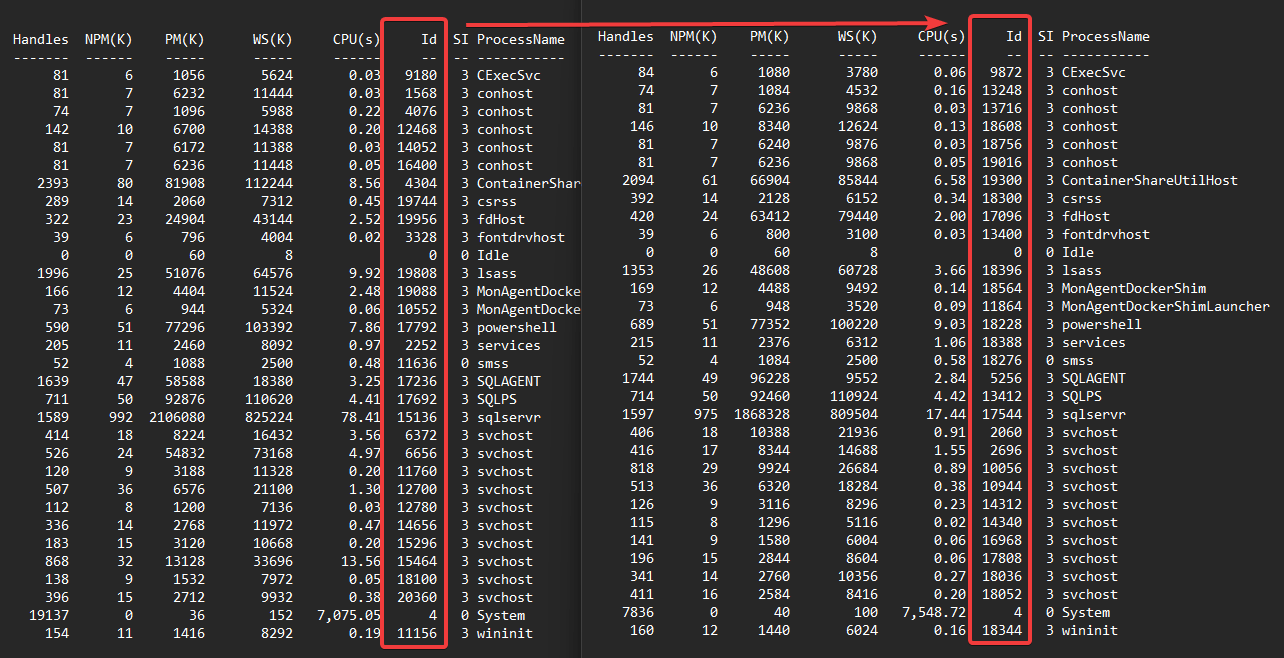Select powershell Id 17792

[x=416, y=327]
